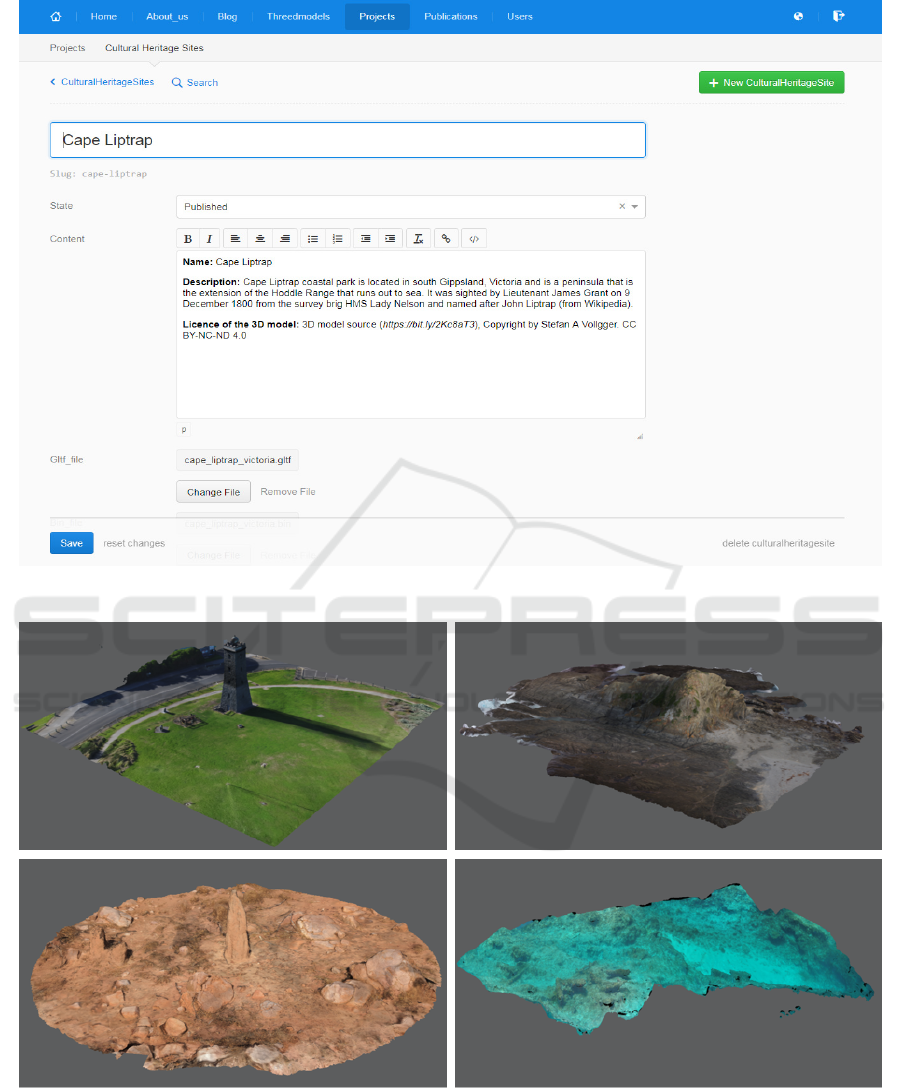Open the globe language icon
The image size is (901, 1088).
tap(798, 16)
